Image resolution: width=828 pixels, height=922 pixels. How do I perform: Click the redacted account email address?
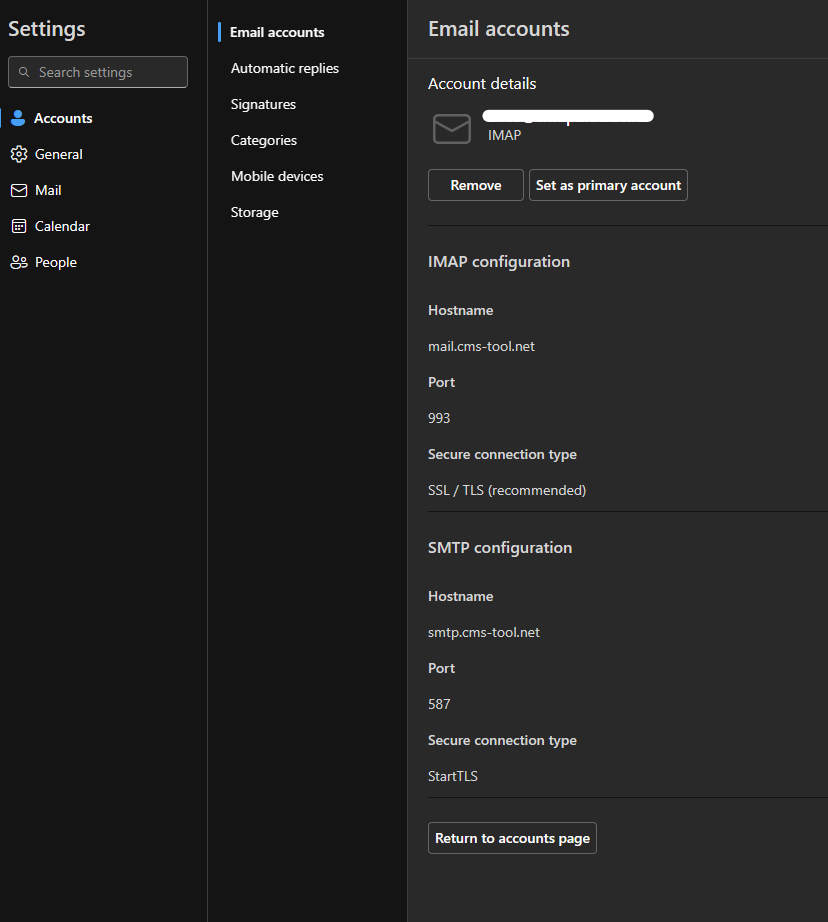568,116
